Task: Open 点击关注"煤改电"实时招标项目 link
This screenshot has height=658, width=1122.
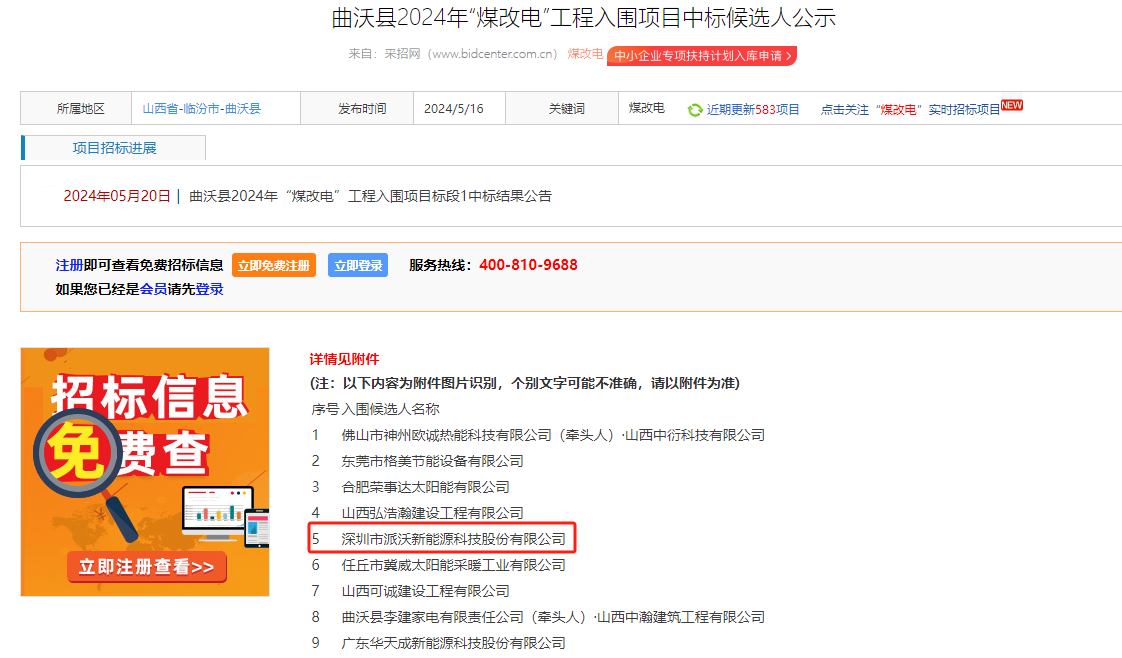Action: 909,110
